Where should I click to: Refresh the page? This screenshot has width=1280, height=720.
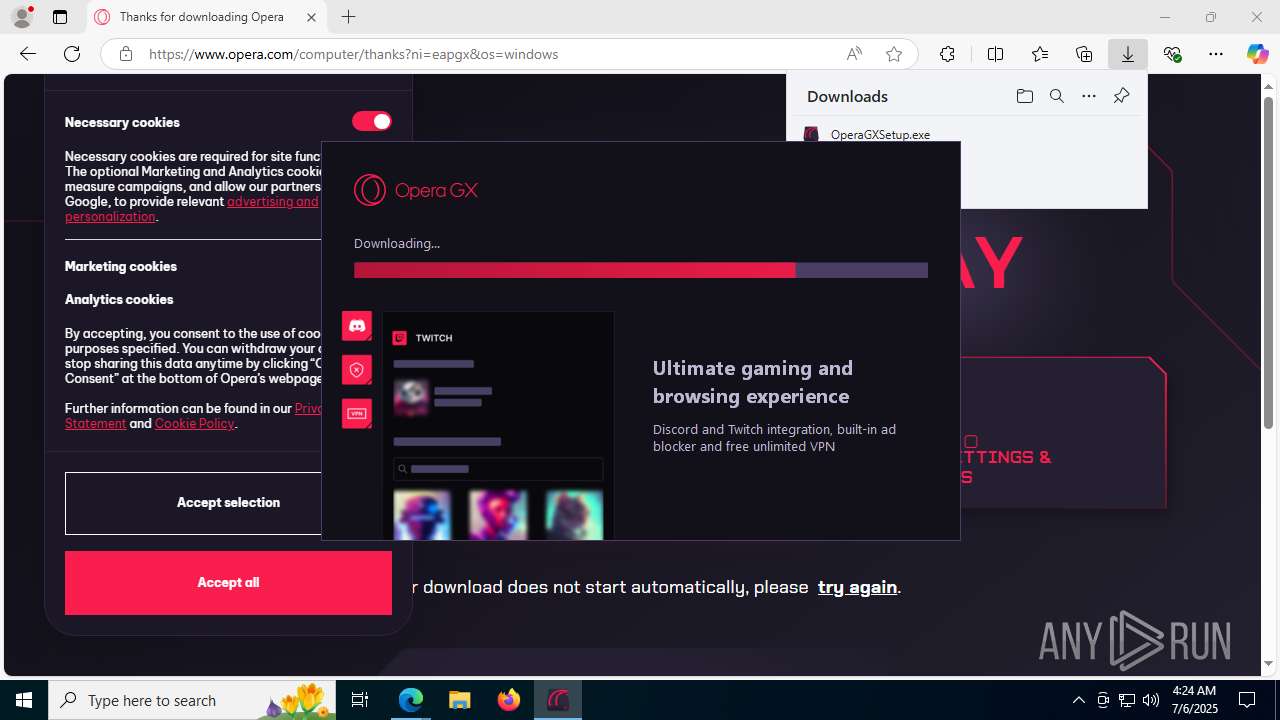click(72, 54)
